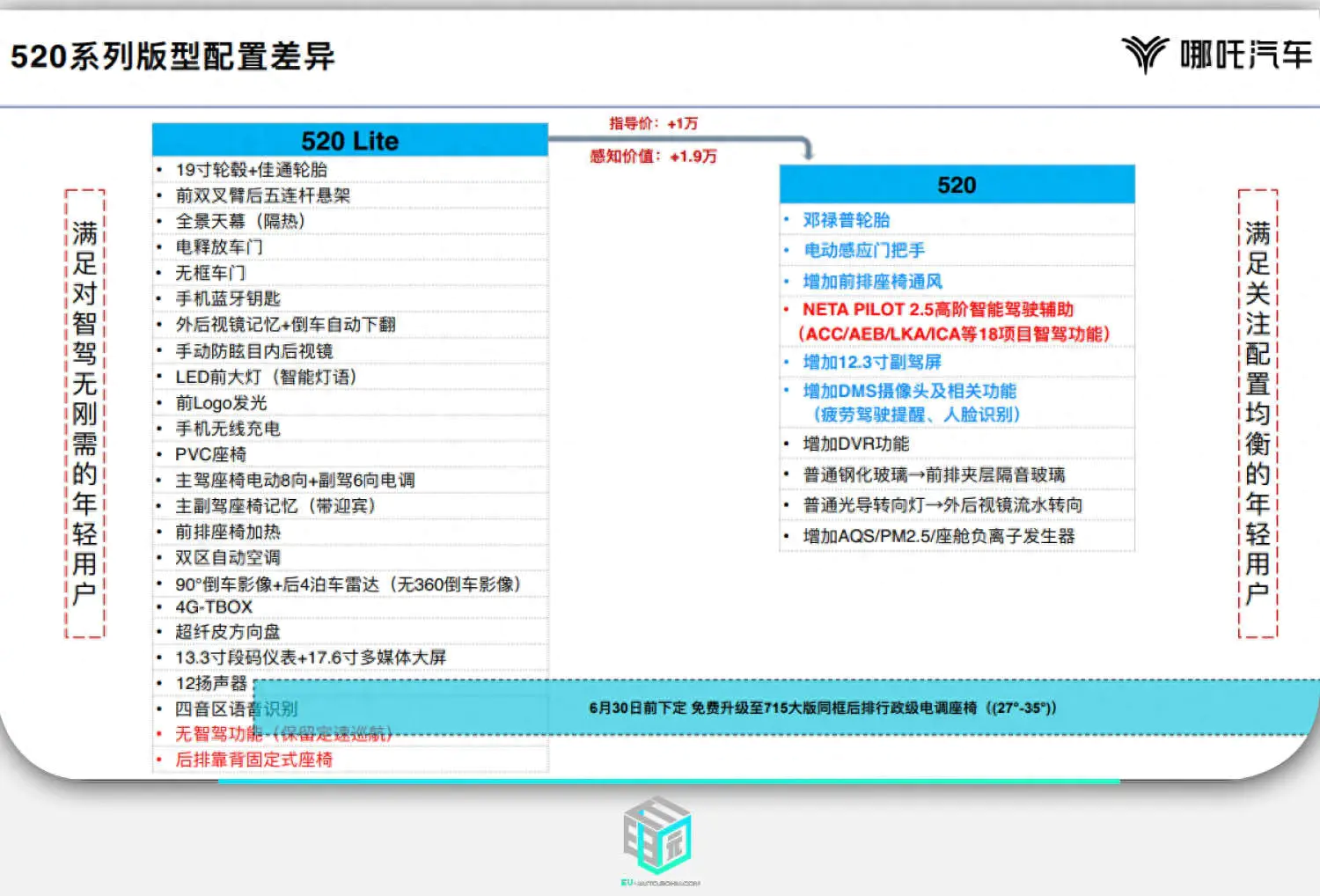Click the blue row '邓禄普轮胎'
This screenshot has width=1320, height=896.
957,220
